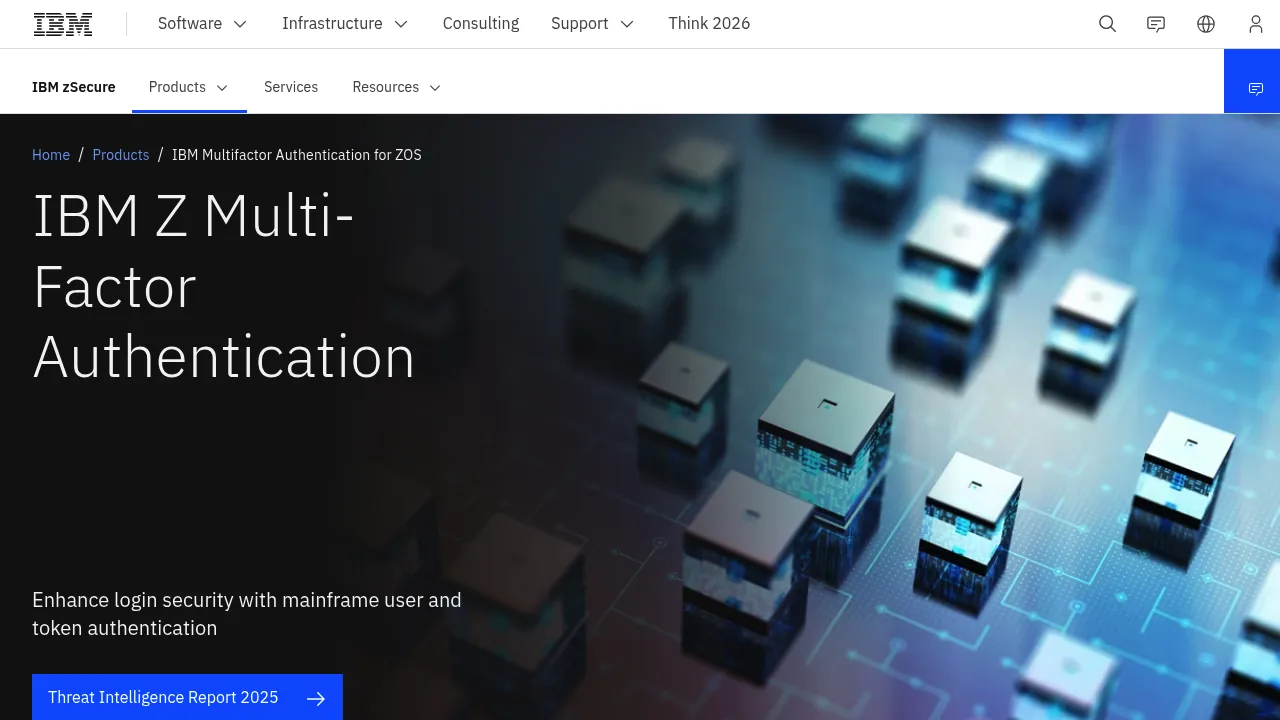Follow the Products breadcrumb link

click(121, 155)
